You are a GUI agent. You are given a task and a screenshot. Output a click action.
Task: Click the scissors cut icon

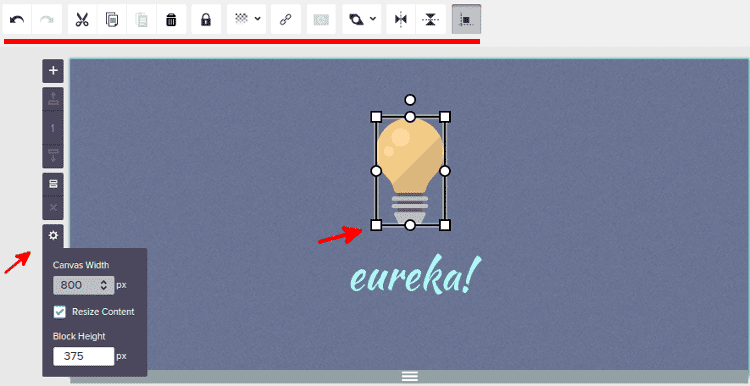(x=82, y=20)
